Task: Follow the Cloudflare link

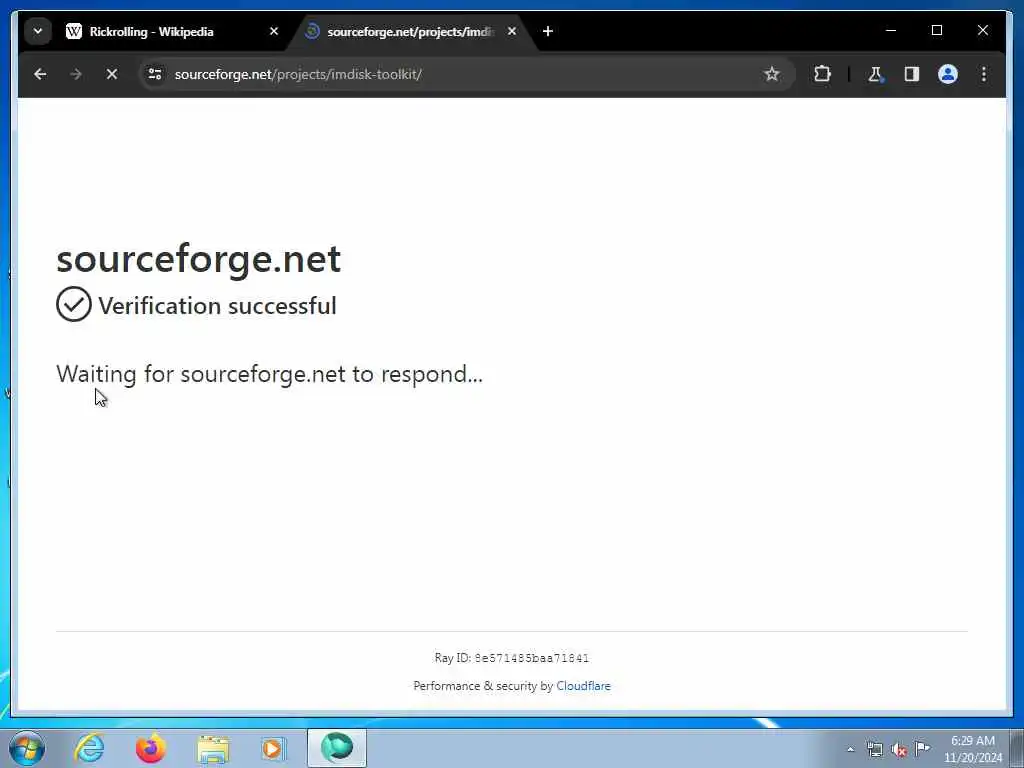Action: click(583, 686)
